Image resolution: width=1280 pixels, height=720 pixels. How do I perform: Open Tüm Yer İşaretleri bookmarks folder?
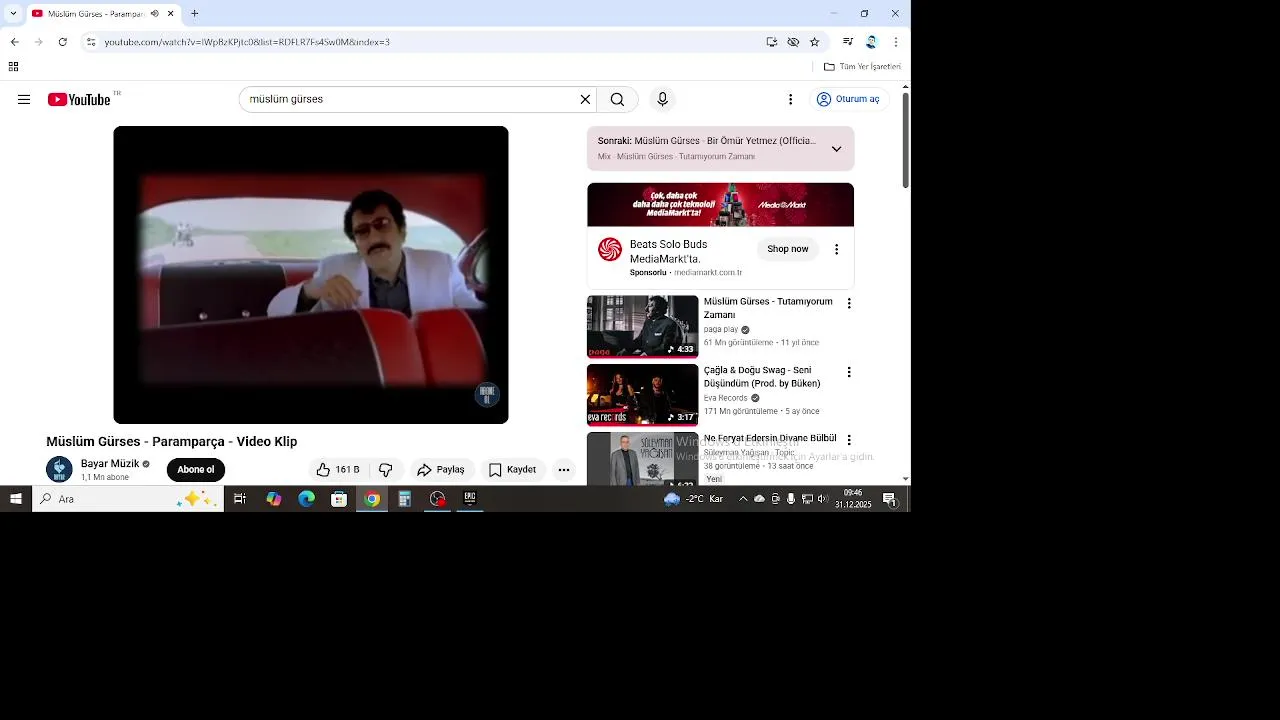pos(862,67)
